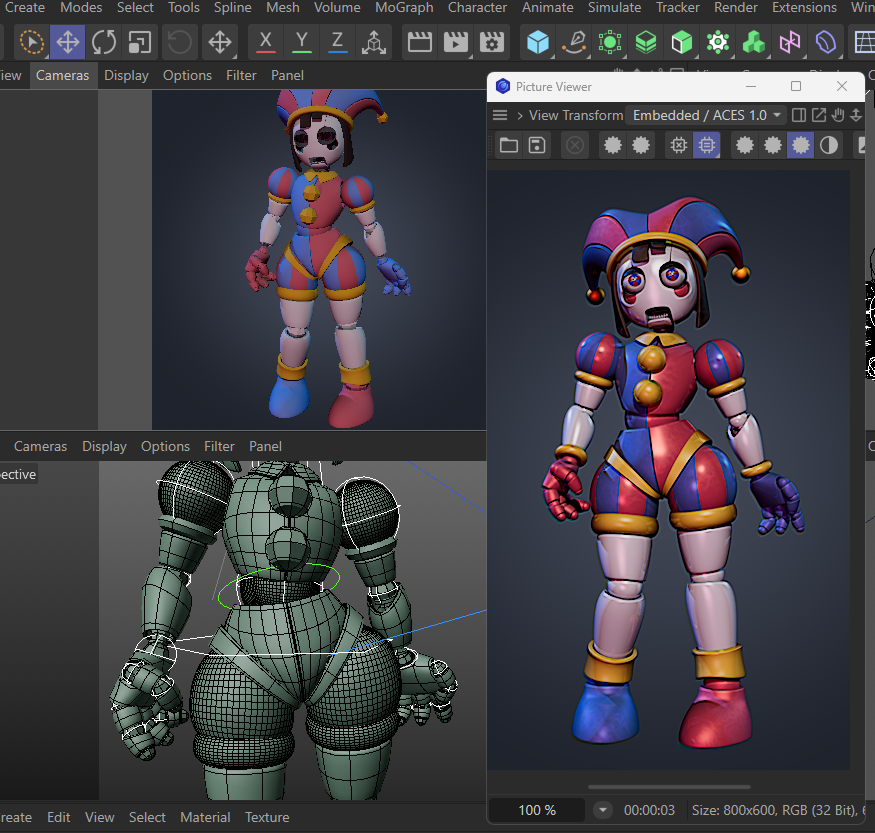Open top viewport Display menu
Screen dimensions: 875x833
tap(126, 75)
